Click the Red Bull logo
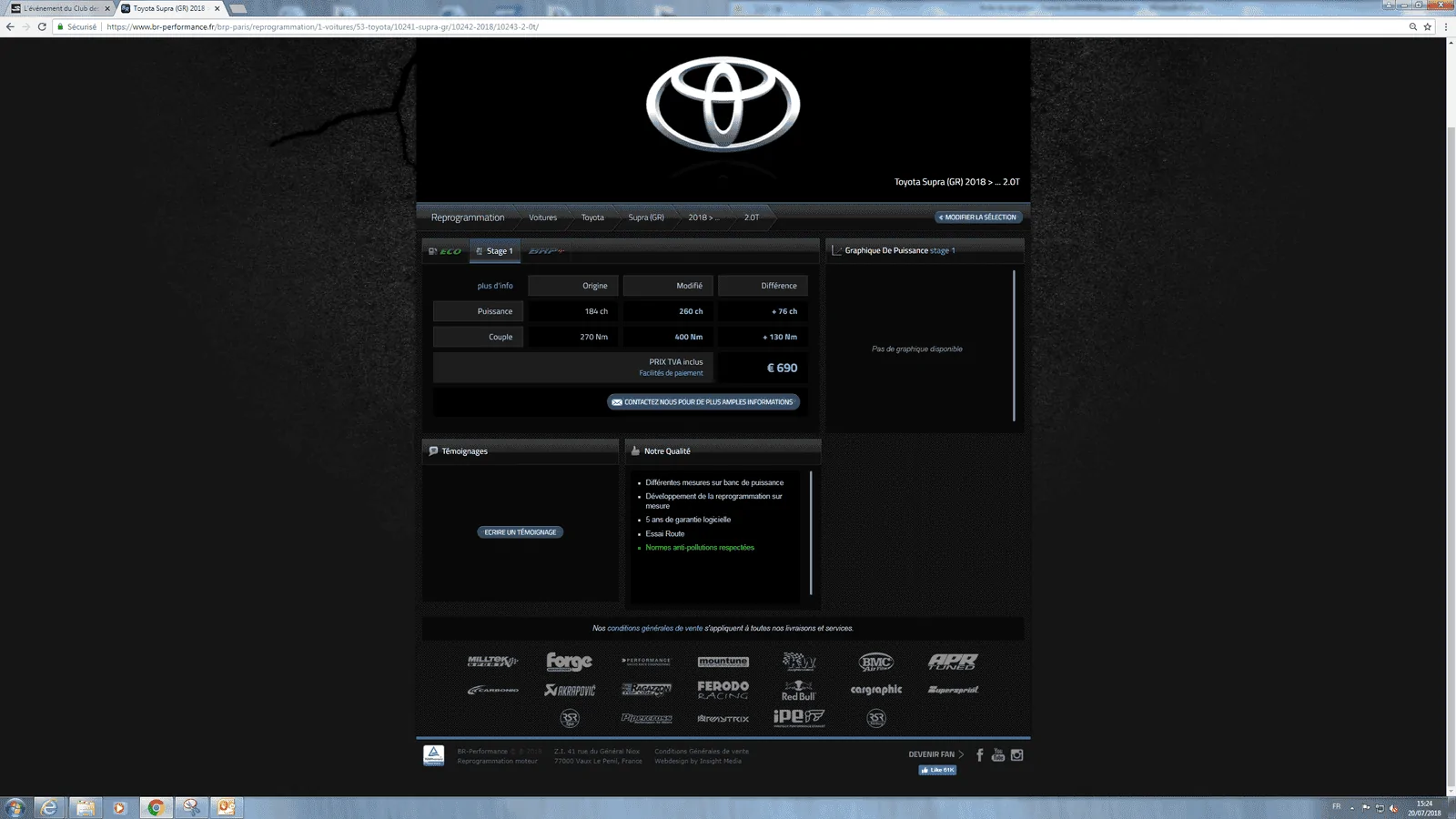The height and width of the screenshot is (819, 1456). pyautogui.click(x=799, y=691)
